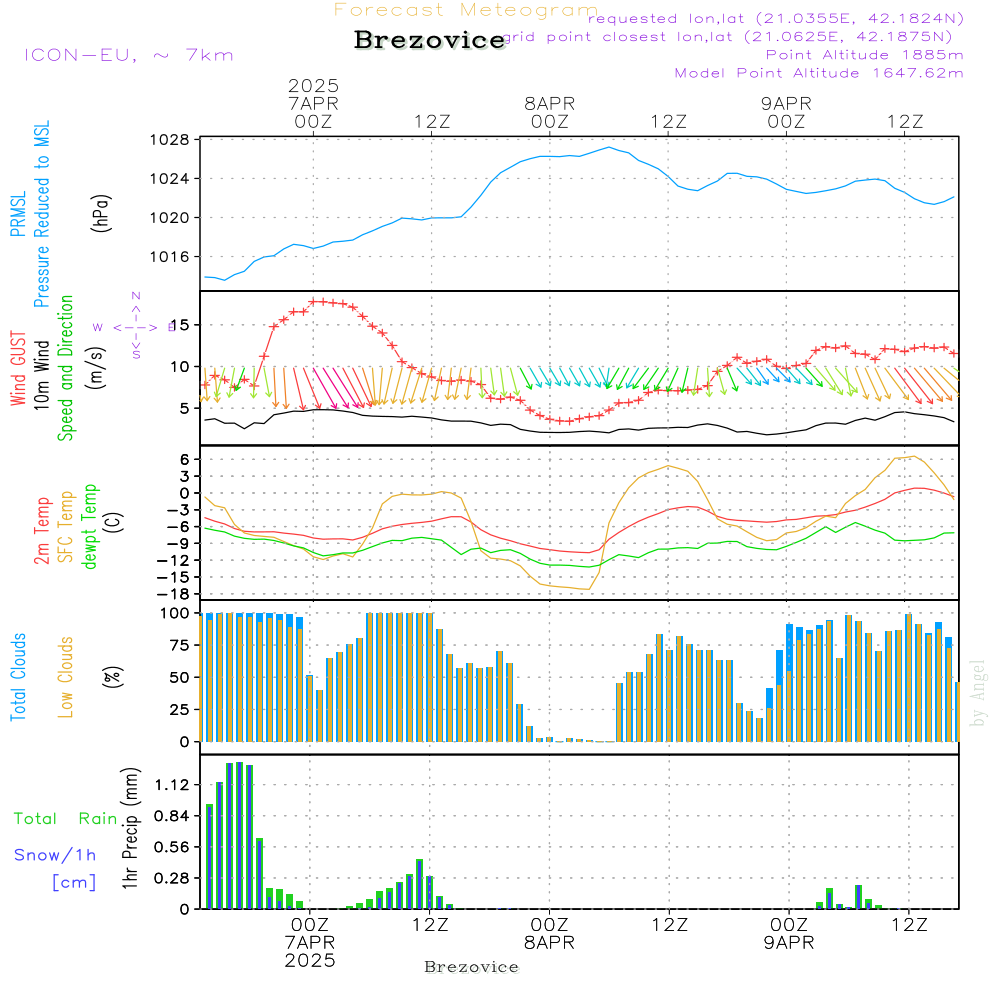Select the -18 temperature axis value
Viewport: 1000px width, 1000px height.
[x=175, y=594]
